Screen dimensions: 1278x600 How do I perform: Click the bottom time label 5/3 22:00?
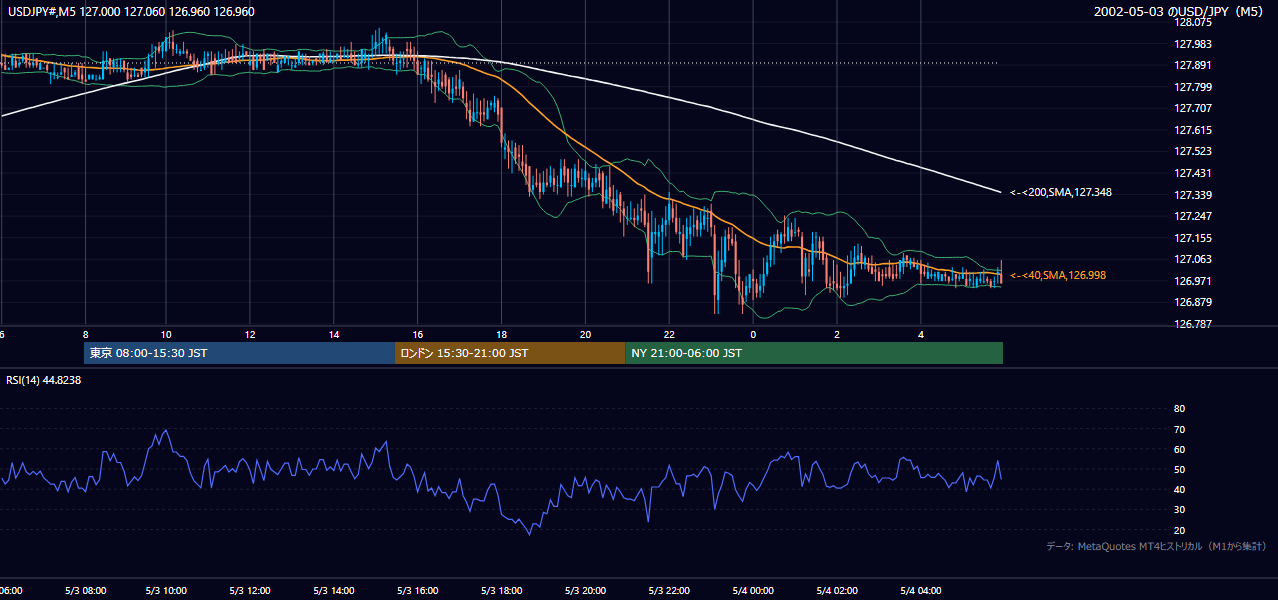click(x=670, y=591)
